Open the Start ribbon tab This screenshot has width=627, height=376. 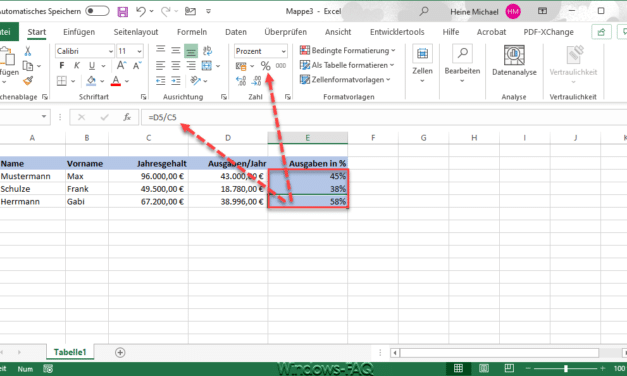(x=37, y=32)
